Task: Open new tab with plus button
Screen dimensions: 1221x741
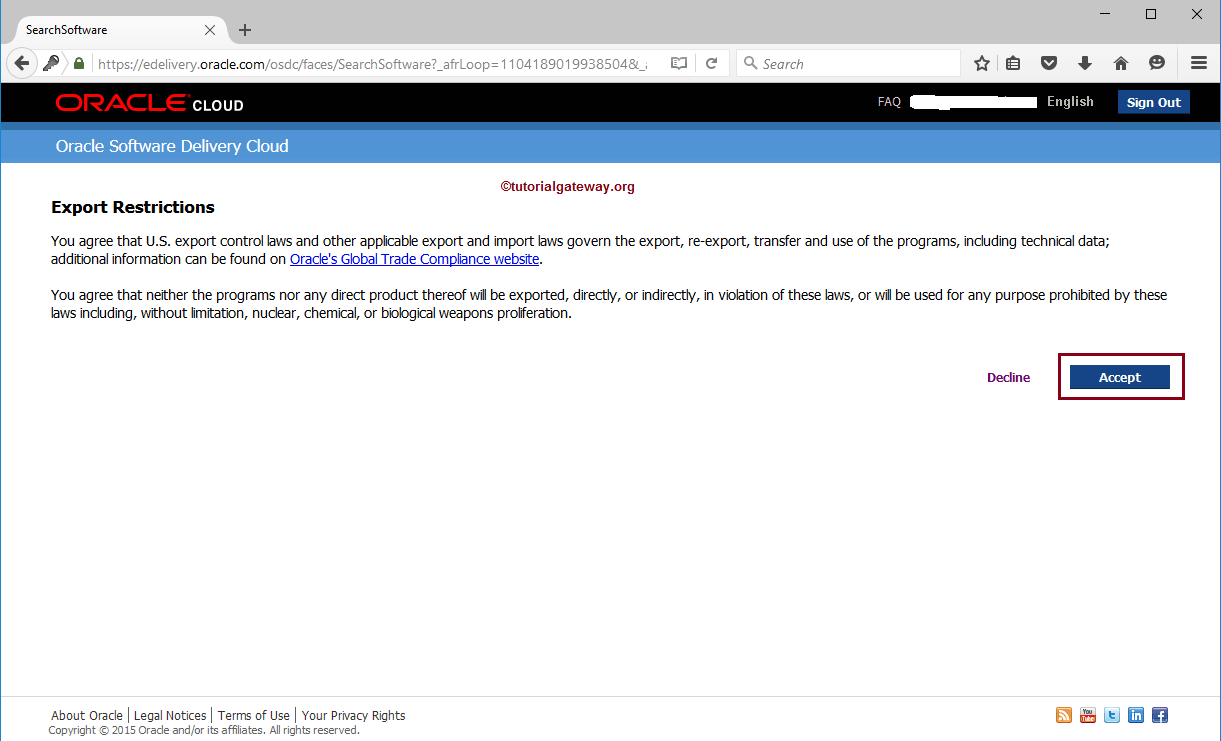Action: (245, 30)
